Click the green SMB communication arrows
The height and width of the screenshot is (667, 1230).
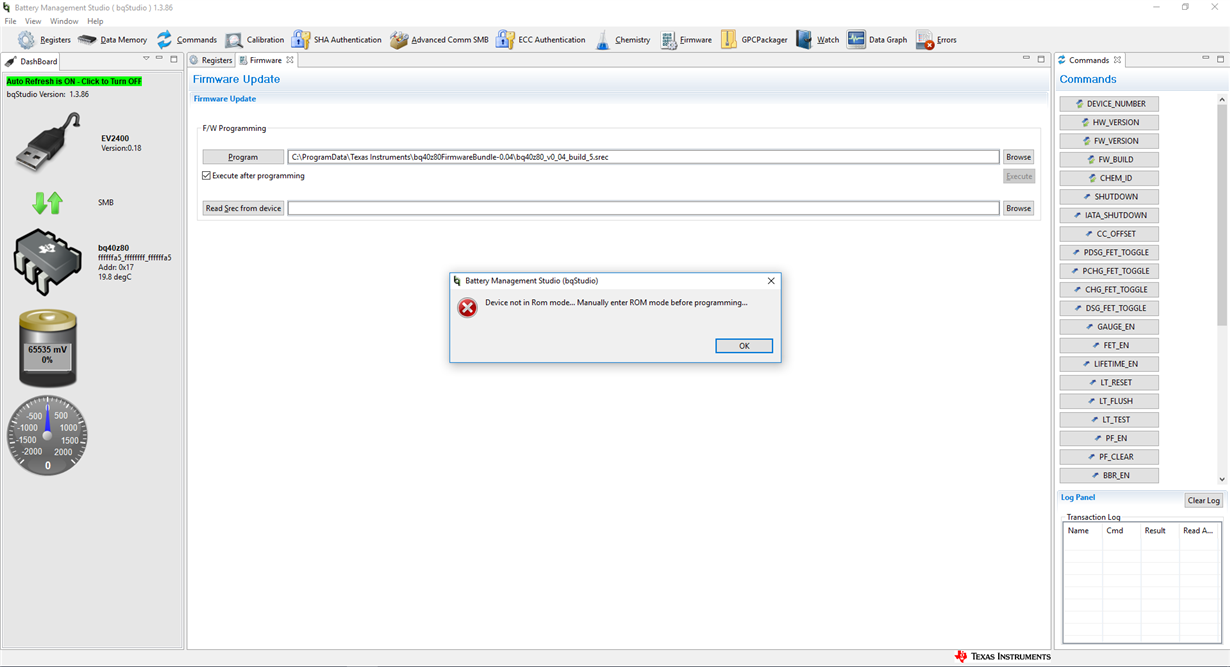[x=47, y=203]
